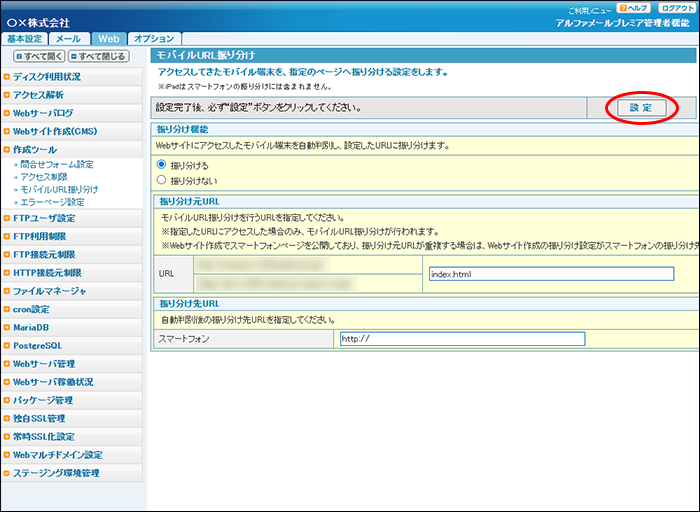Click the index.html URL input field
Viewport: 700px width, 512px height.
pyautogui.click(x=550, y=273)
